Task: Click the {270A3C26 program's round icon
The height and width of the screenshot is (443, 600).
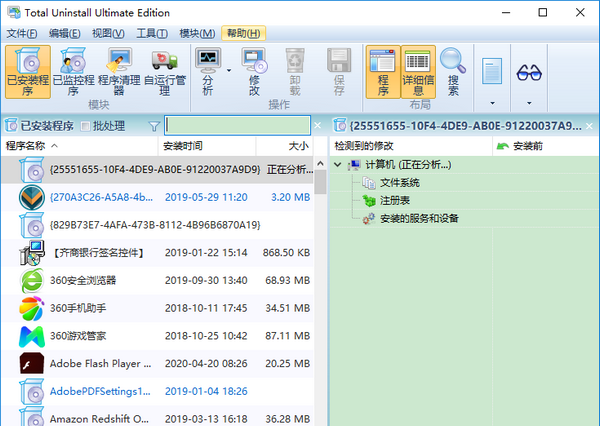Action: coord(32,197)
